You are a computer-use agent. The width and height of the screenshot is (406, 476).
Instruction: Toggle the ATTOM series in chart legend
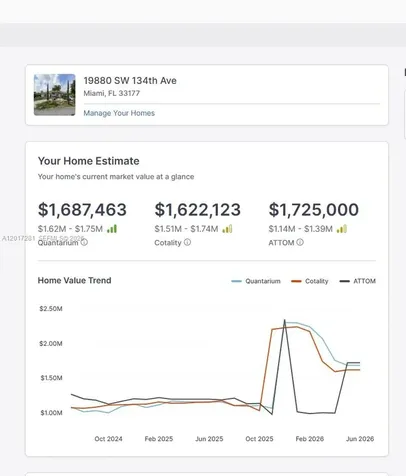pos(358,281)
